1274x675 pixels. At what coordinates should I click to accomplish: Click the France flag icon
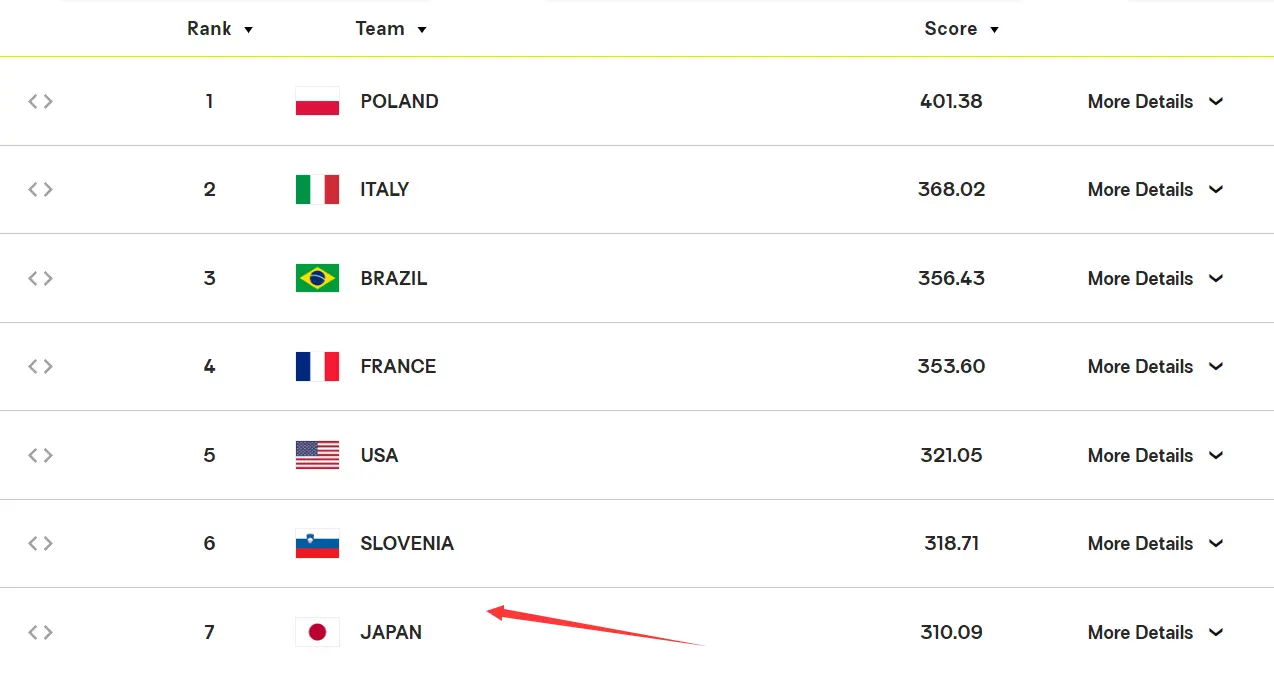tap(317, 366)
